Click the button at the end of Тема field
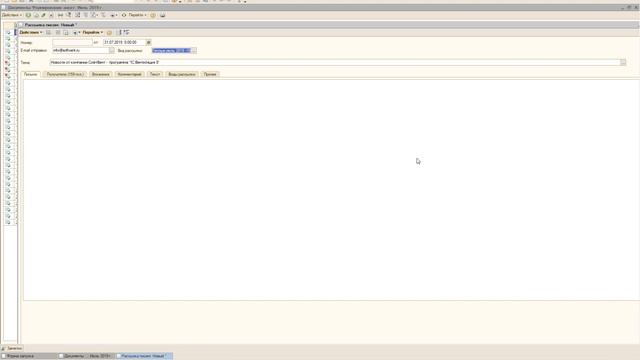Screen dimensions: 640x360 [x=623, y=62]
